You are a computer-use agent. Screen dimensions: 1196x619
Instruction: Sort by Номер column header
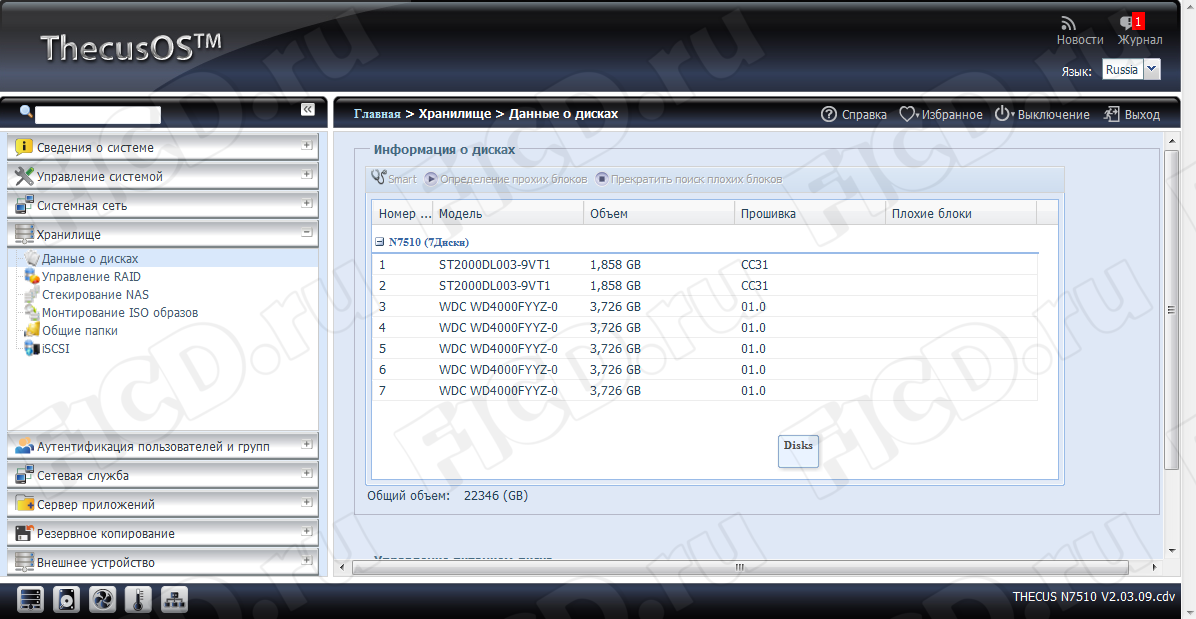403,213
